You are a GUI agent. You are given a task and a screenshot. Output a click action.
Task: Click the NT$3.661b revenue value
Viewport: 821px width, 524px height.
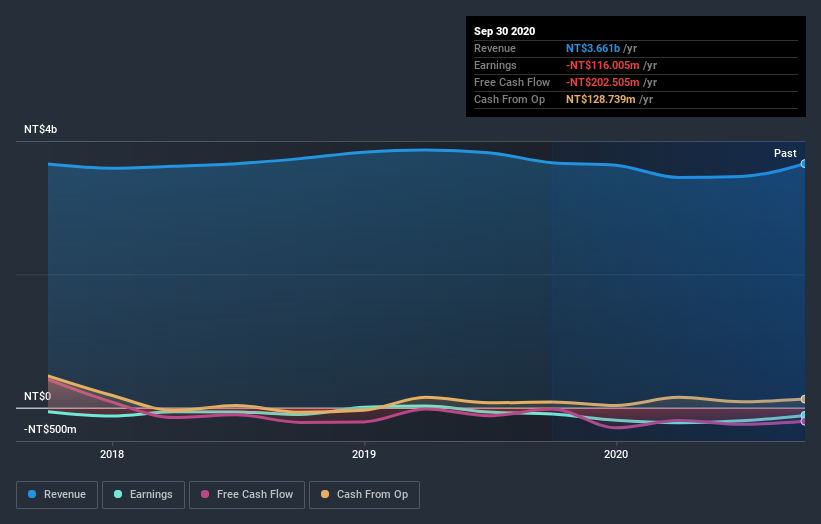593,48
